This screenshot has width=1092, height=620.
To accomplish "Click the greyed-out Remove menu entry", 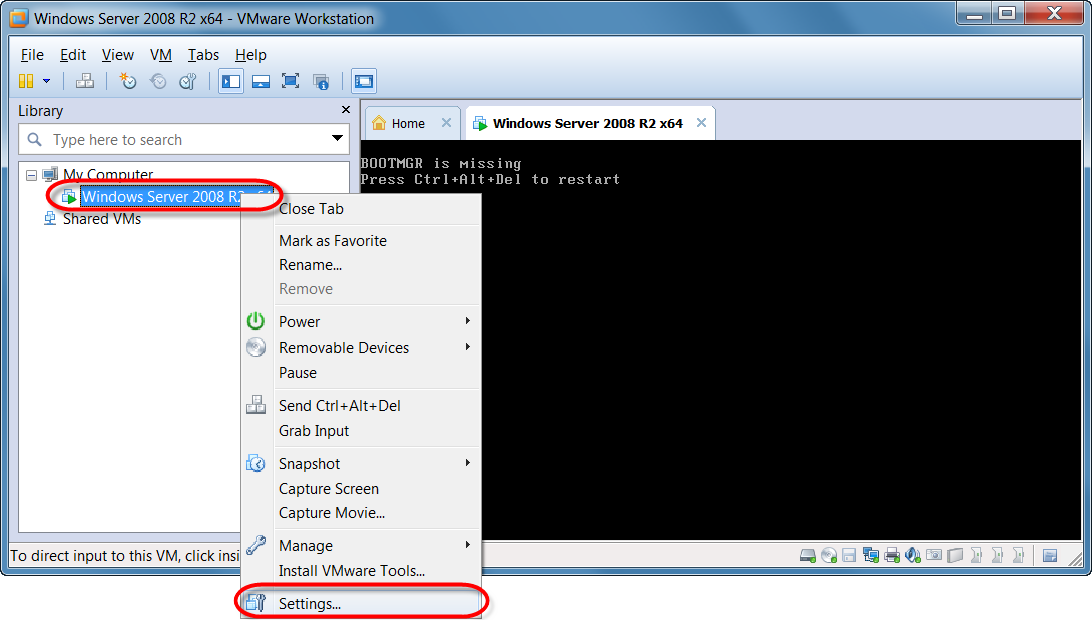I will (x=361, y=288).
